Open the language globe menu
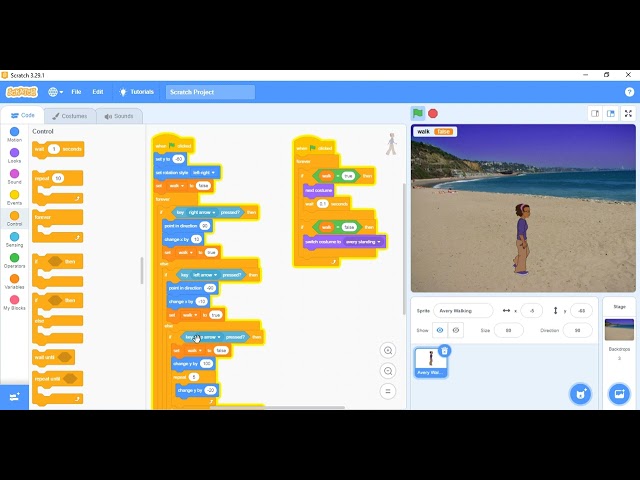The height and width of the screenshot is (480, 640). [55, 92]
